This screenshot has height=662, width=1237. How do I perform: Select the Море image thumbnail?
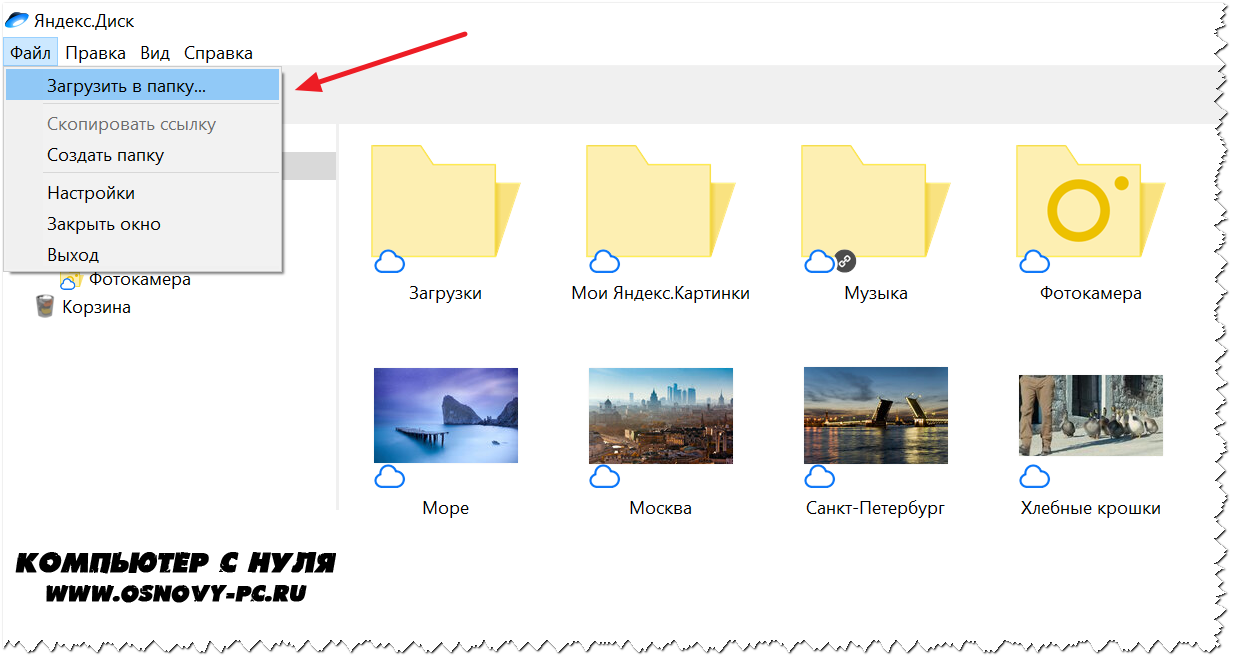(x=446, y=415)
